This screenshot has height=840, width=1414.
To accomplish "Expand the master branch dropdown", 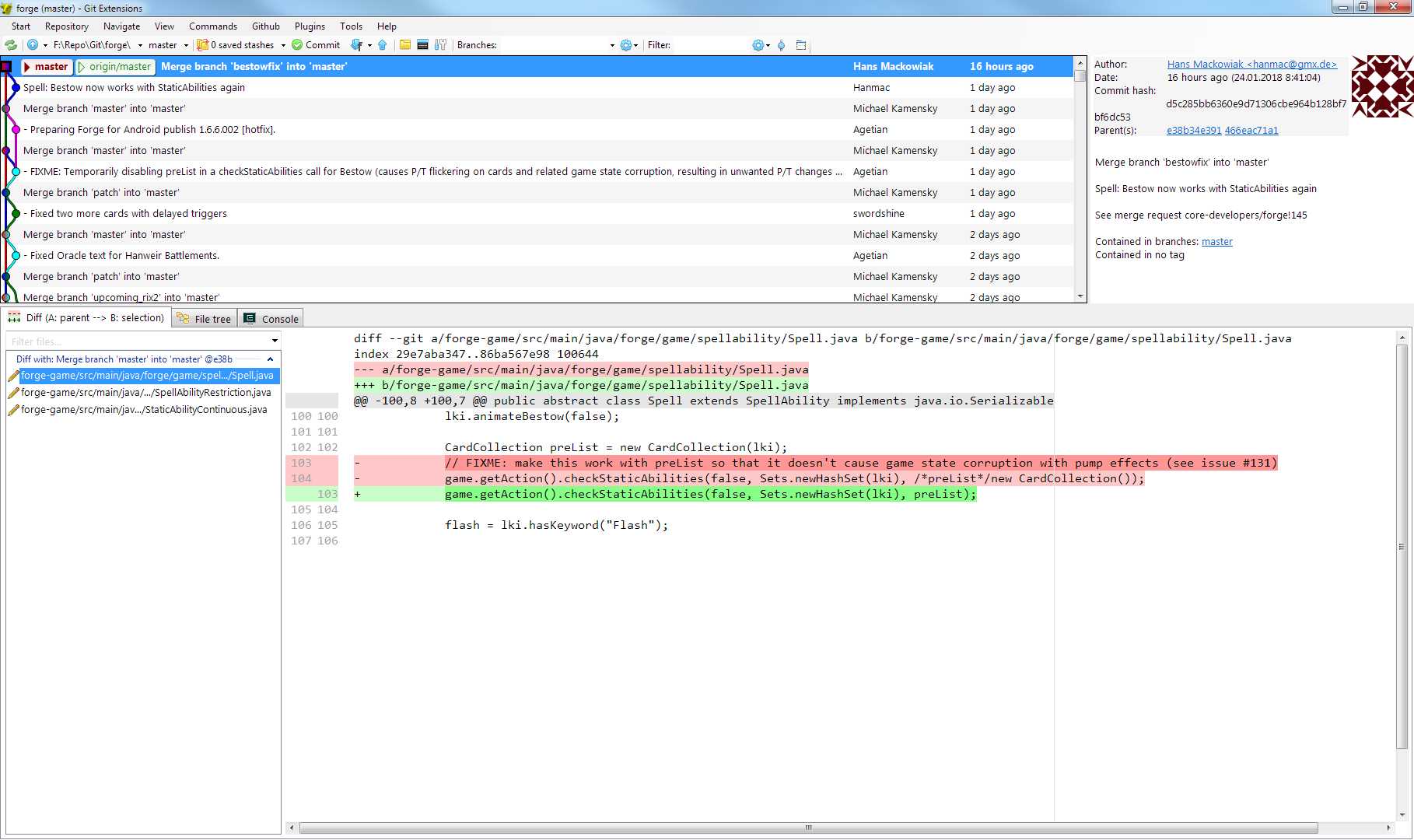I will click(186, 46).
